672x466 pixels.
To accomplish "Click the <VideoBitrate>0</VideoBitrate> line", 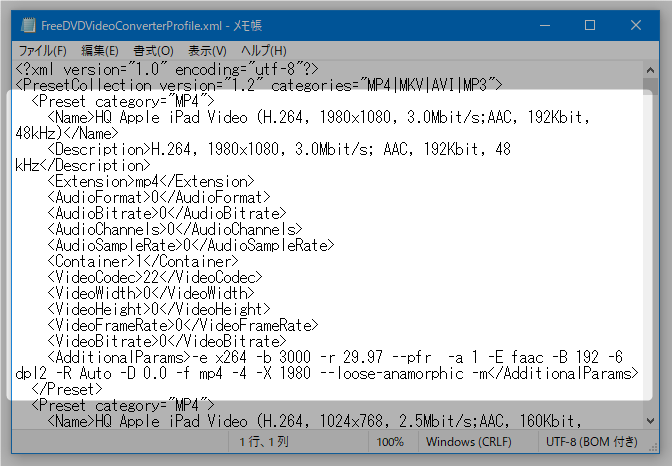I will pos(167,342).
